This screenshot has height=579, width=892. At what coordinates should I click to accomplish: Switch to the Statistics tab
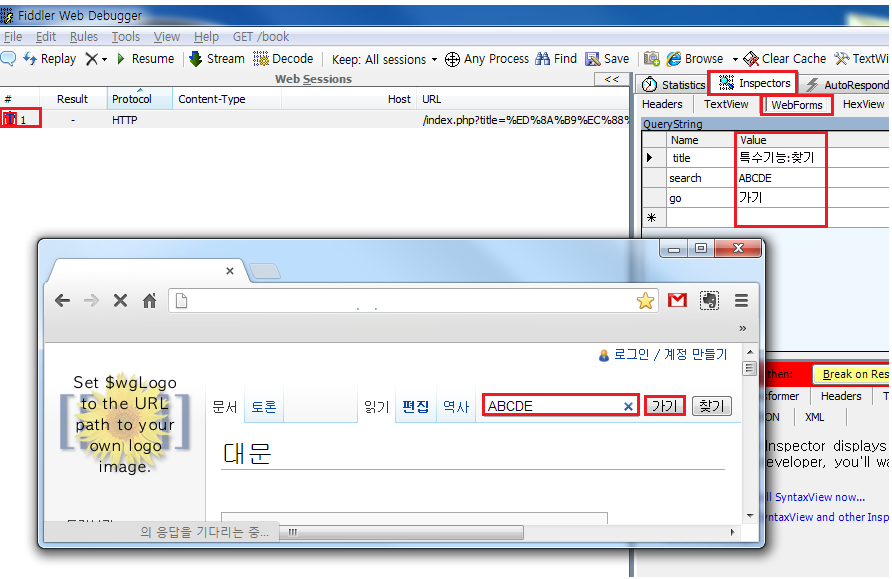tap(674, 85)
